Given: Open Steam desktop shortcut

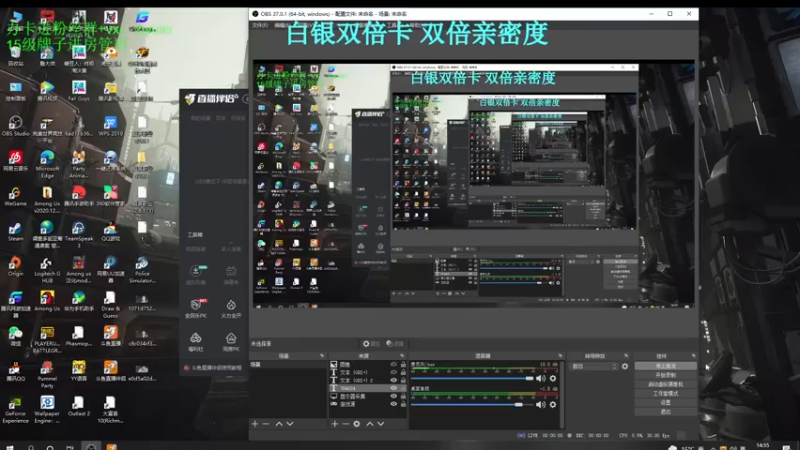Looking at the screenshot, I should point(15,231).
